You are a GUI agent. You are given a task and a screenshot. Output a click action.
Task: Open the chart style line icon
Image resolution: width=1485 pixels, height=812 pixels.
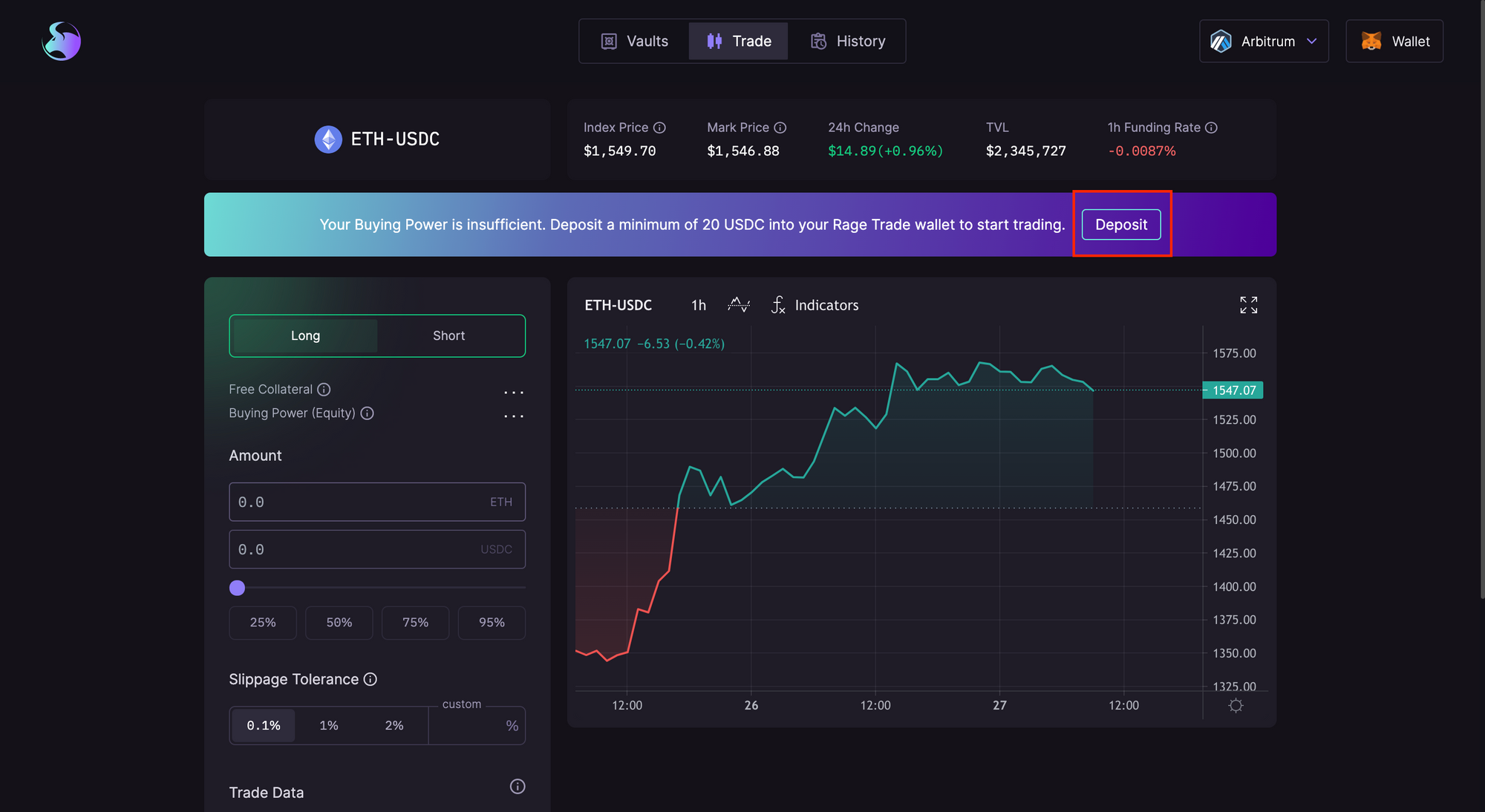739,305
